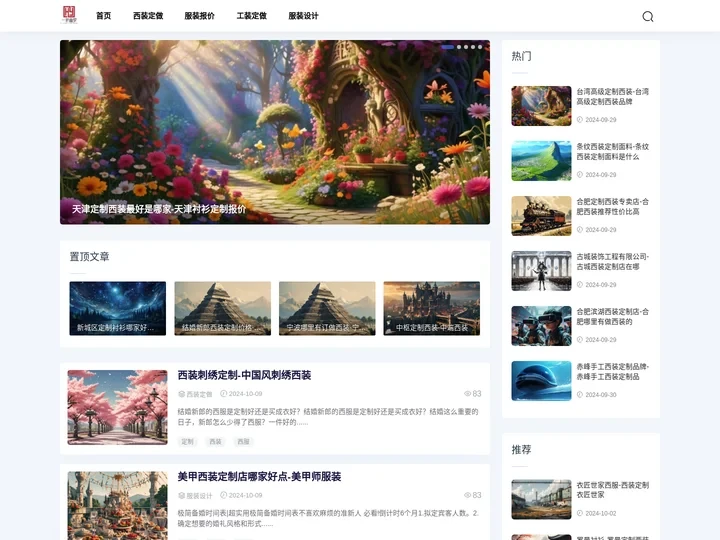Click the category icon beside 服装设计 in second article
This screenshot has height=540, width=720.
pyautogui.click(x=181, y=495)
